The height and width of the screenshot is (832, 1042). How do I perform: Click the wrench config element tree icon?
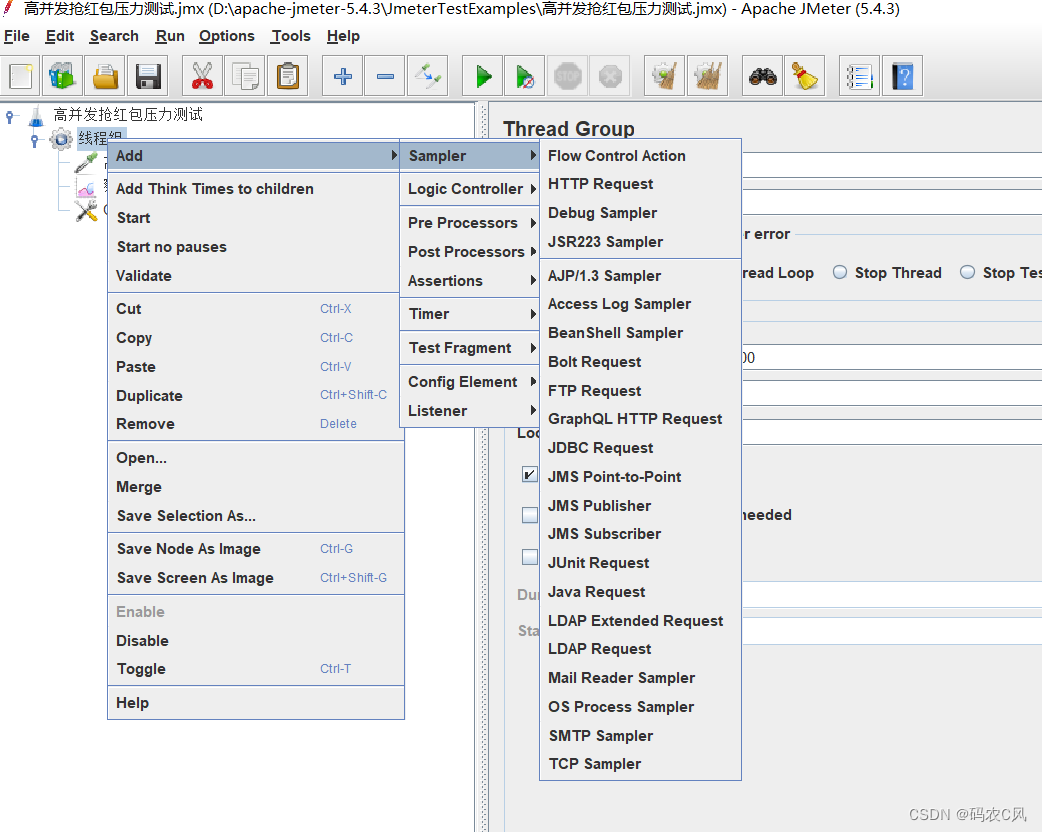pyautogui.click(x=86, y=212)
